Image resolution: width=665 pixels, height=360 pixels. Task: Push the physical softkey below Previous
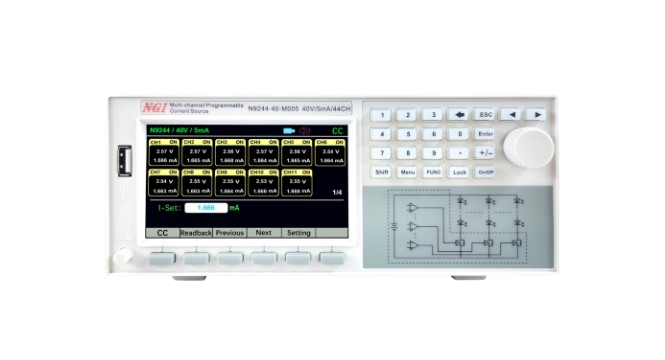[230, 258]
